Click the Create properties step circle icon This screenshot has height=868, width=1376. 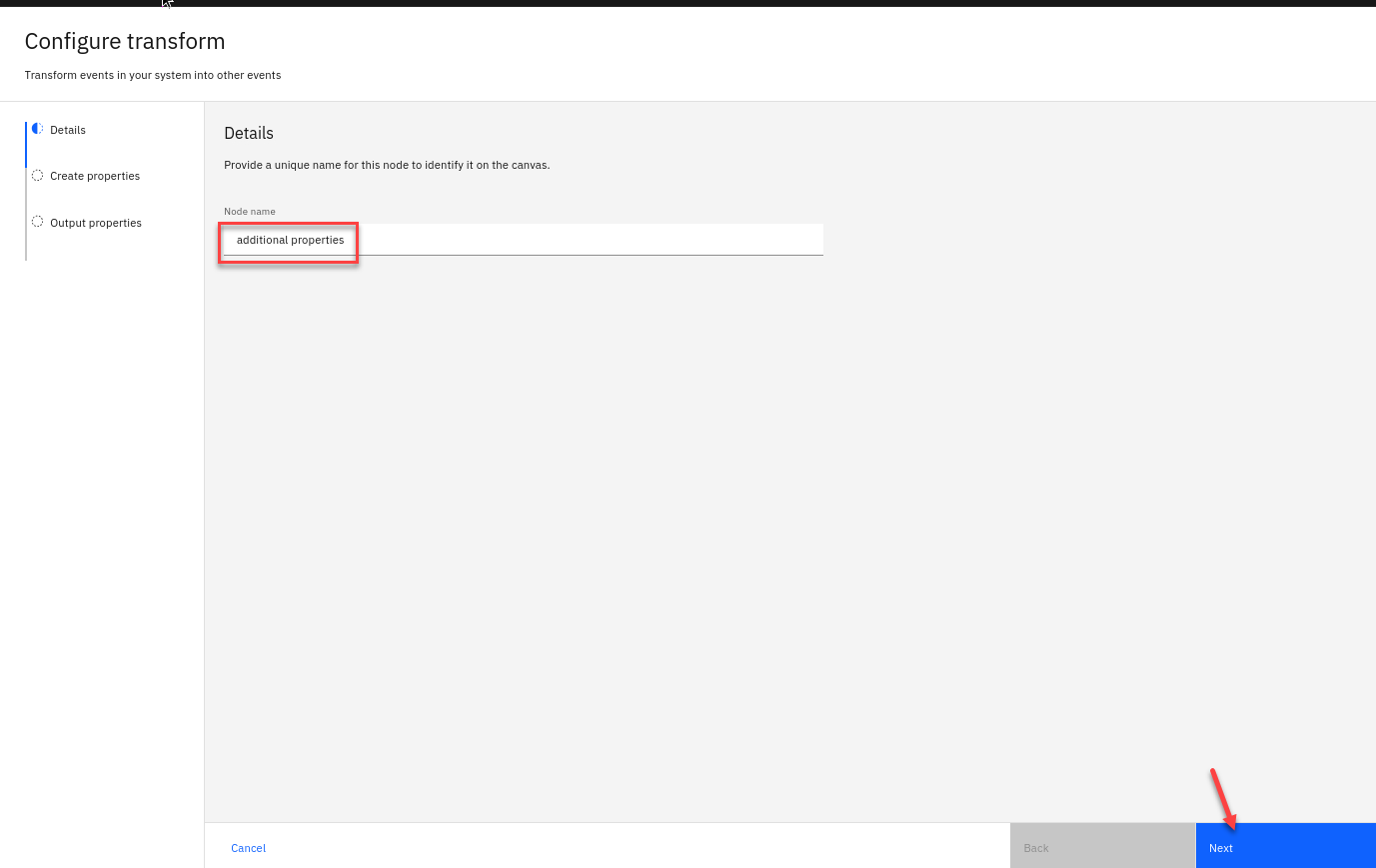[38, 176]
